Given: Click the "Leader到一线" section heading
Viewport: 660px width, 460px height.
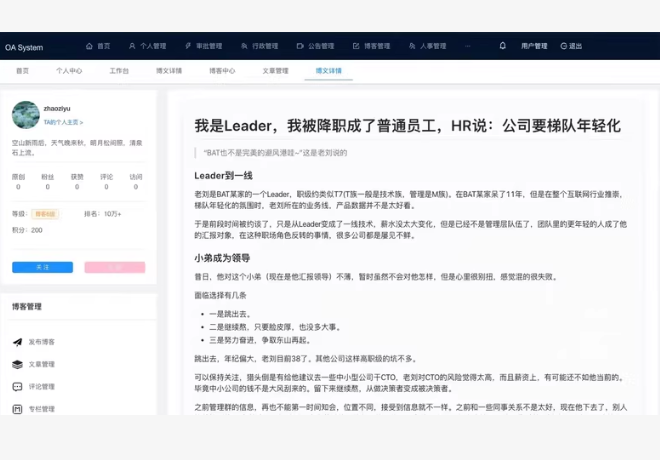Looking at the screenshot, I should pyautogui.click(x=223, y=175).
